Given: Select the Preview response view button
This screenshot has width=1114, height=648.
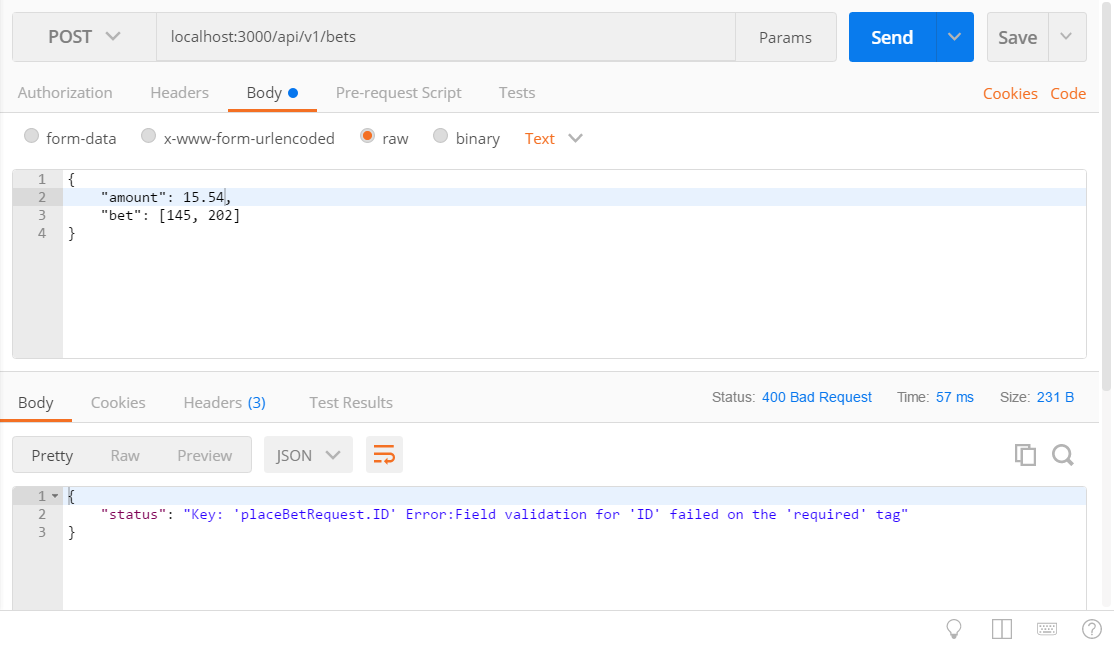Looking at the screenshot, I should [x=205, y=455].
